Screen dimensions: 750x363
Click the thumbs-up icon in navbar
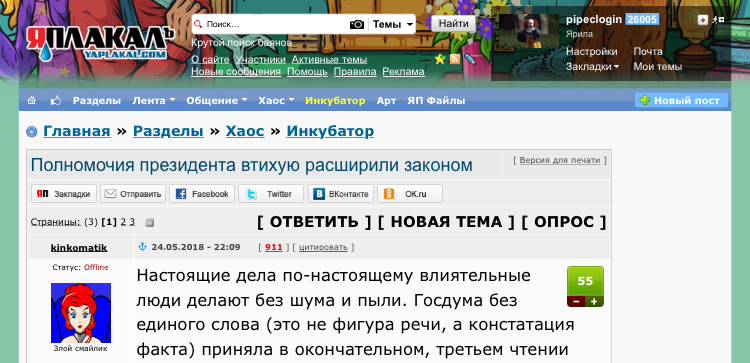pos(56,100)
